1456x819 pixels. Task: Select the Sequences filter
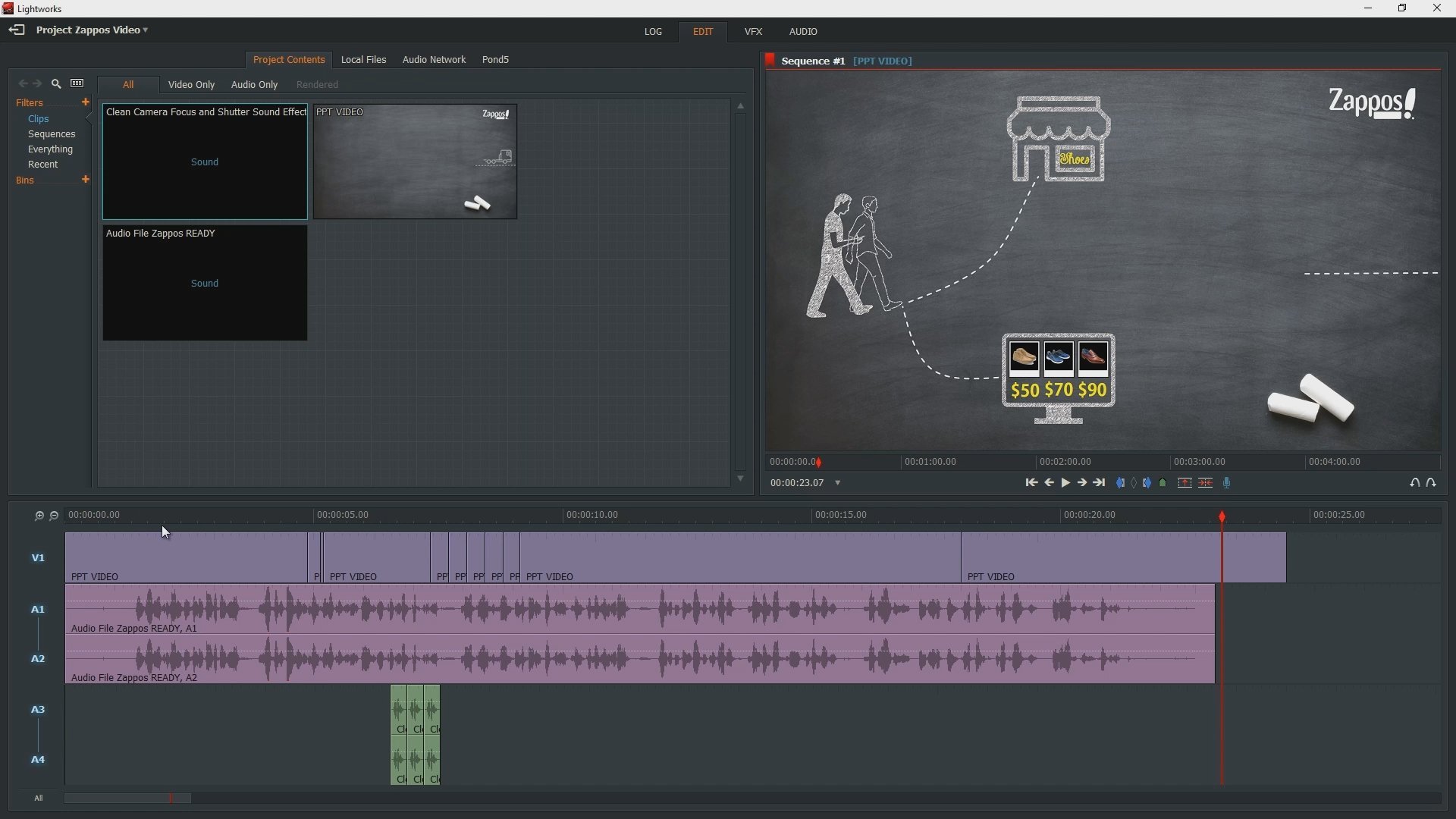tap(52, 135)
